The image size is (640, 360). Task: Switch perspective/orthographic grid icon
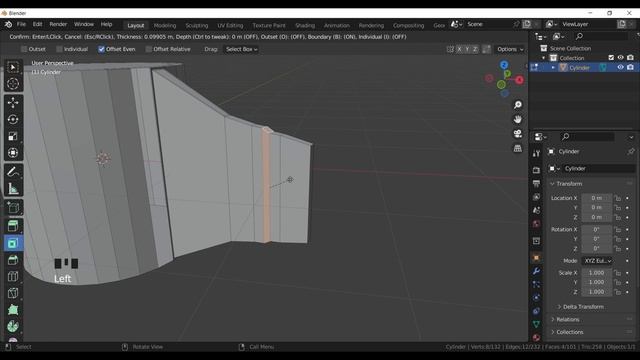pos(518,148)
